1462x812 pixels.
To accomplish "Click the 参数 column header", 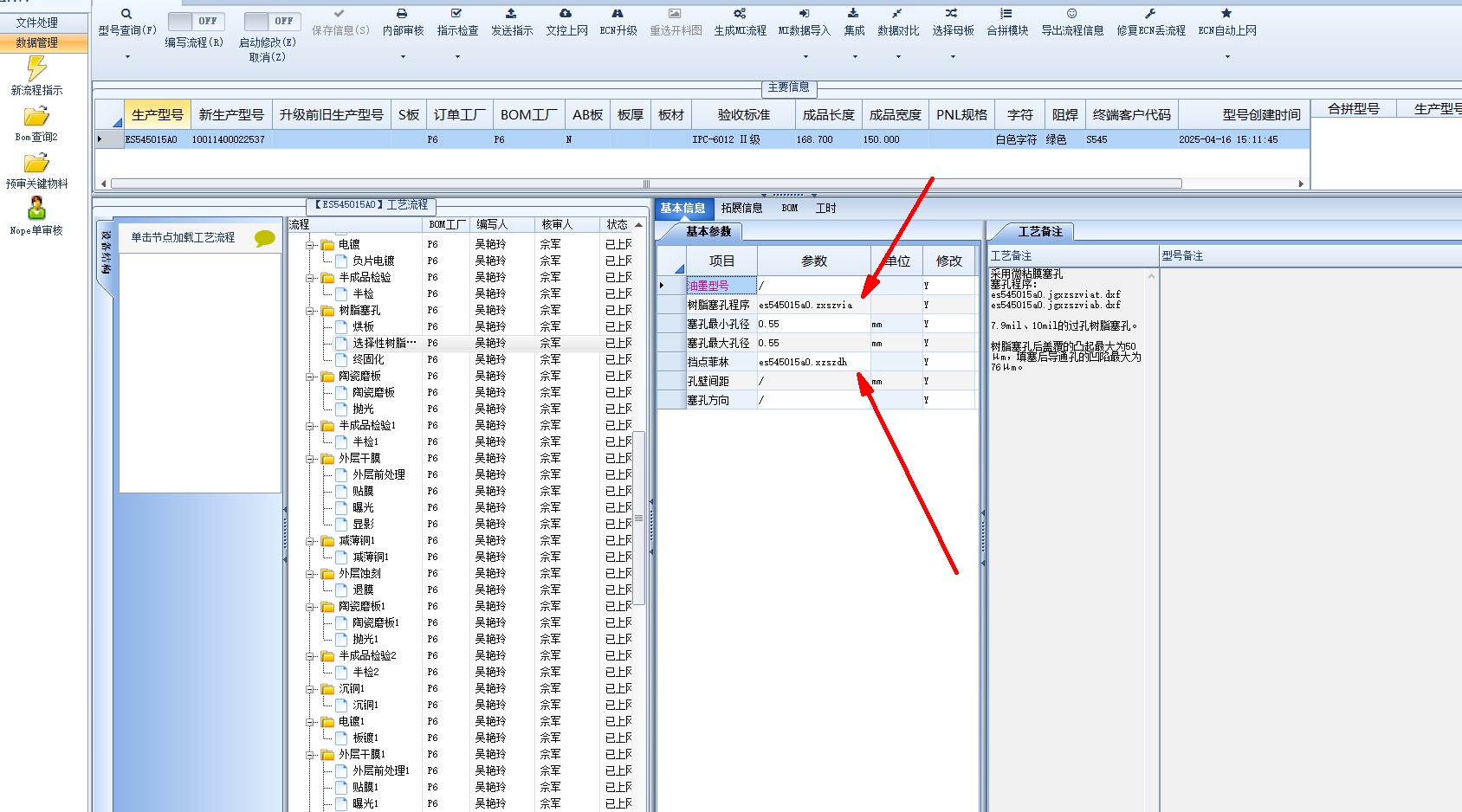I will point(813,261).
